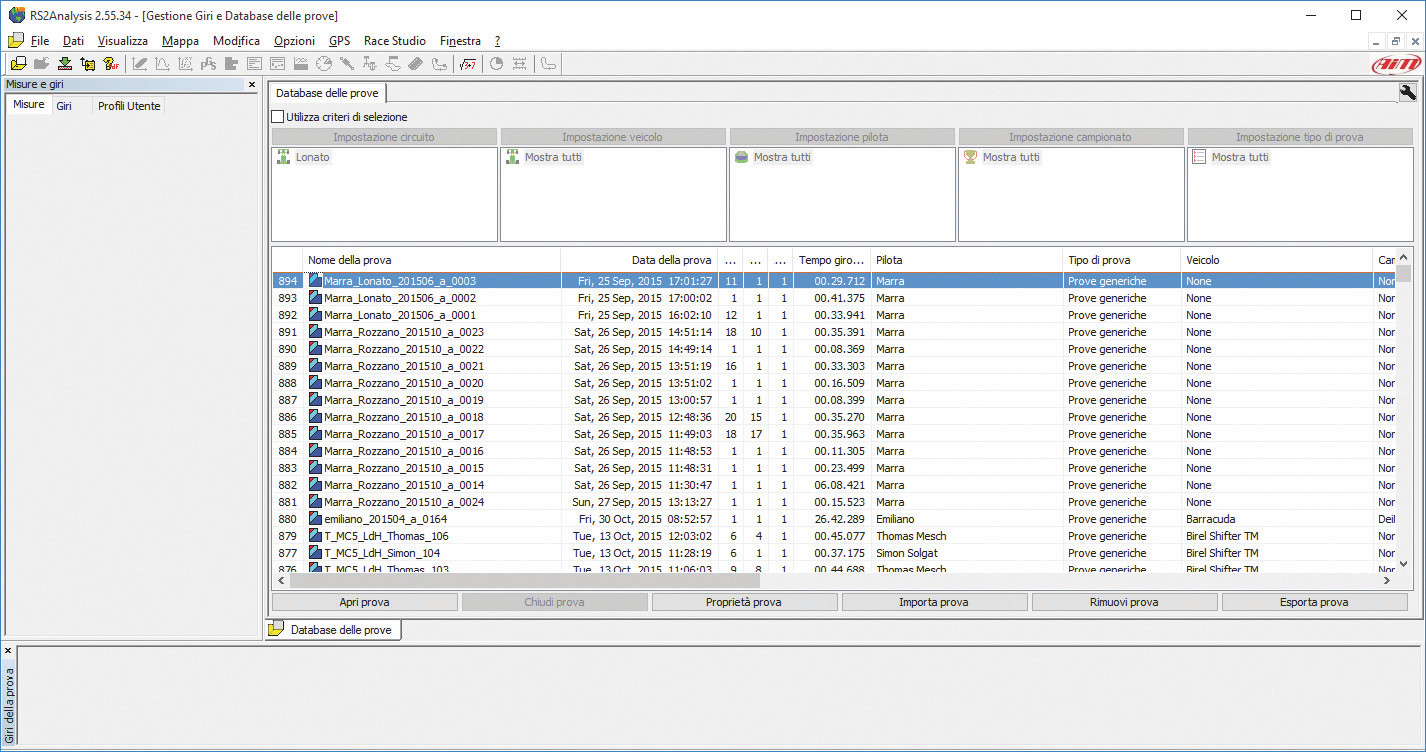The width and height of the screenshot is (1426, 752).
Task: Switch to the Profili Utente tab
Action: point(129,105)
